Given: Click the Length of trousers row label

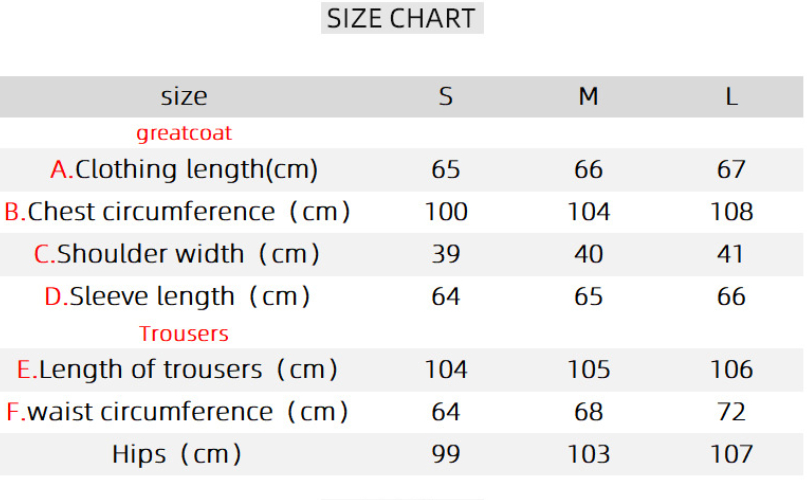Looking at the screenshot, I should [x=178, y=370].
